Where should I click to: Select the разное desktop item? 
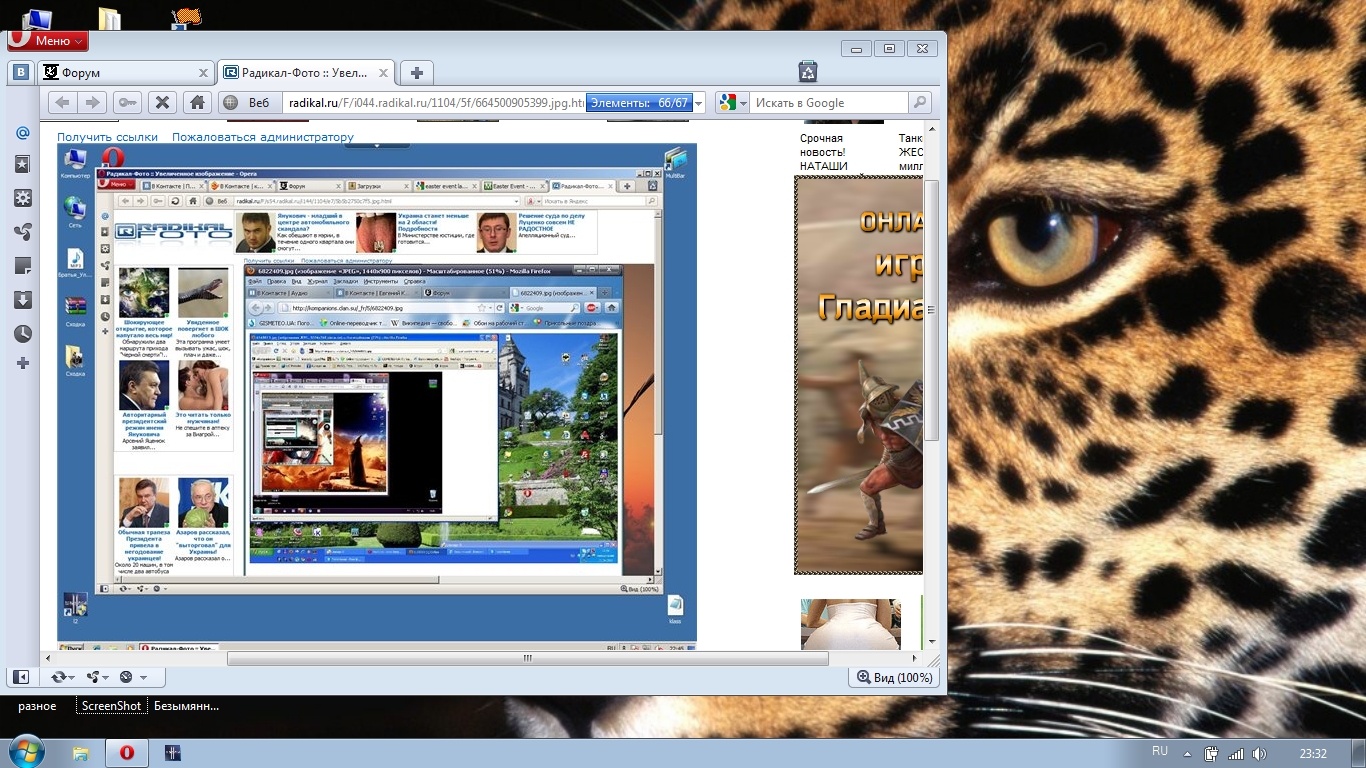tap(37, 705)
